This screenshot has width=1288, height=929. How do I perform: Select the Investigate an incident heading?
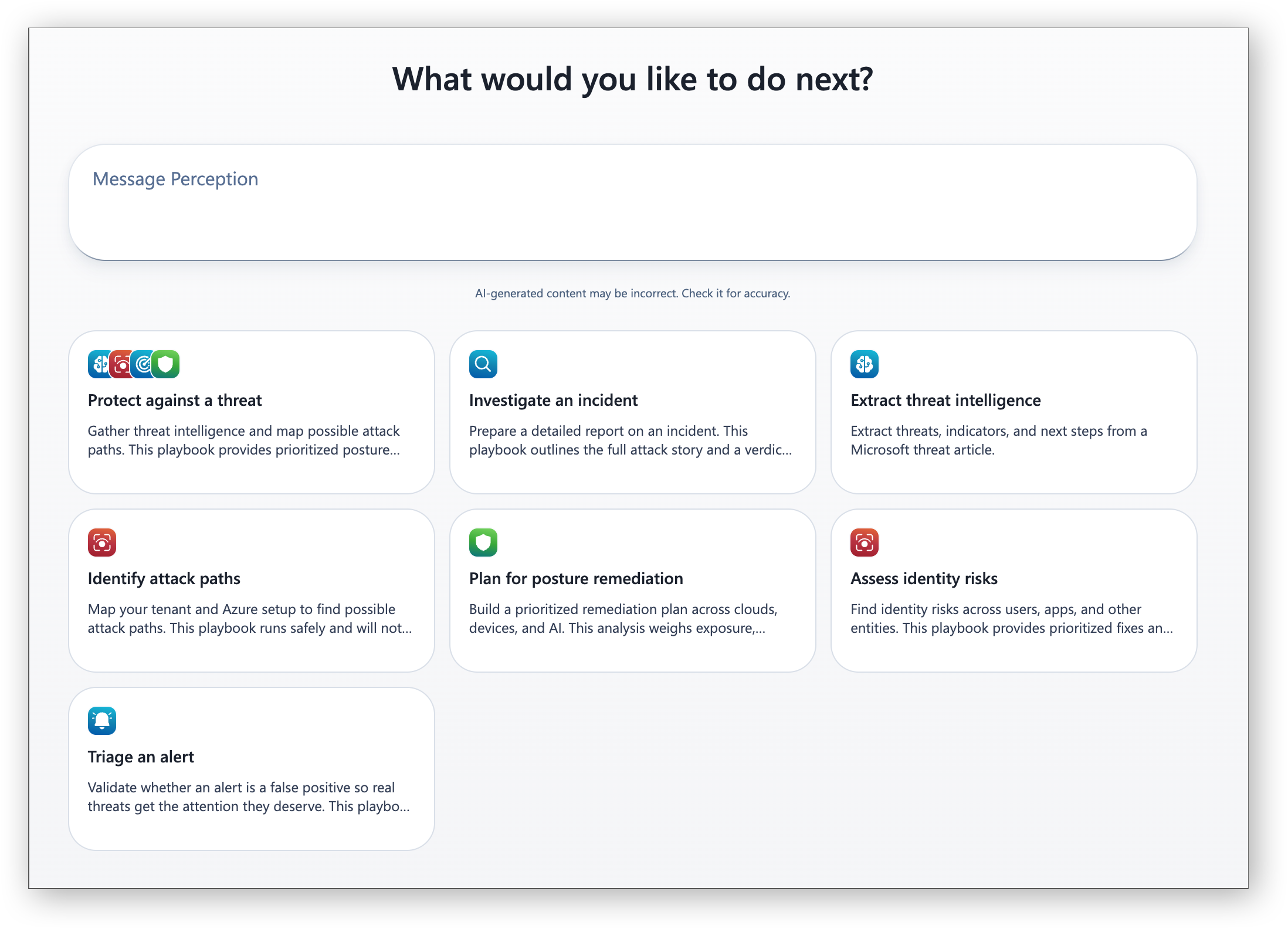(x=553, y=400)
